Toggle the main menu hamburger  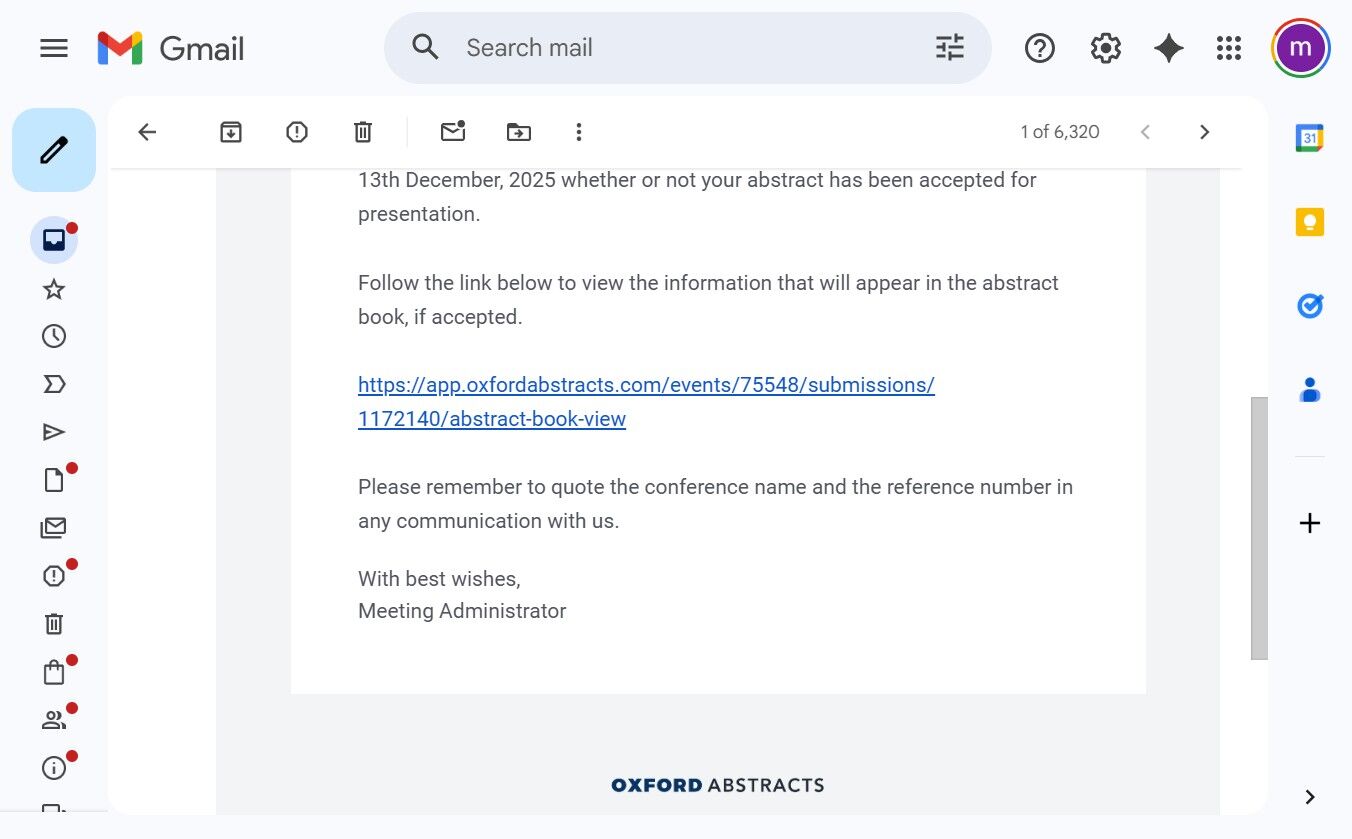pyautogui.click(x=54, y=48)
